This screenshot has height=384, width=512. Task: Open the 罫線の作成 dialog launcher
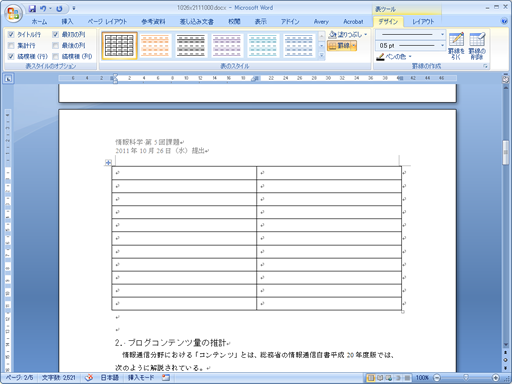(486, 66)
